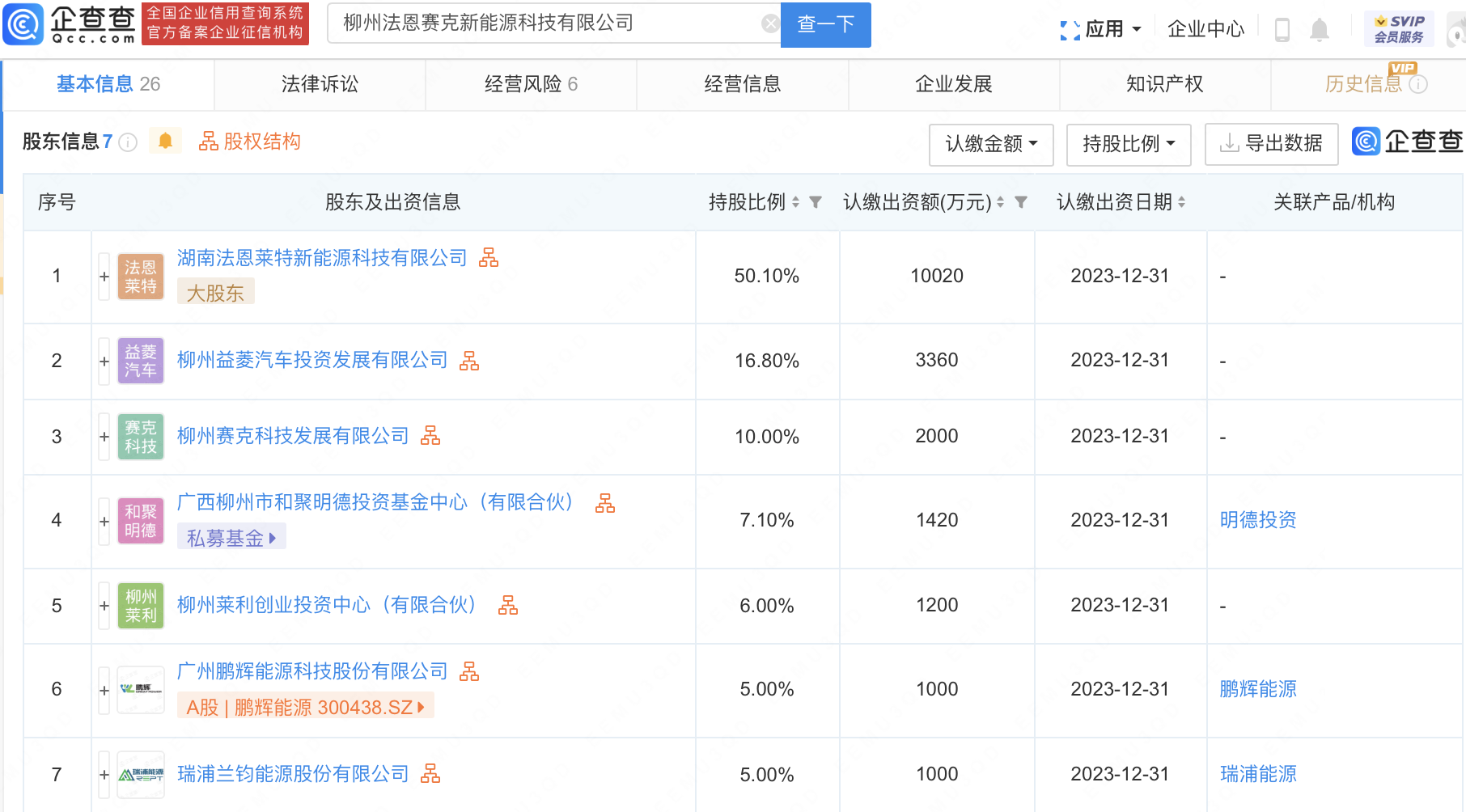Switch to the 法律诉讼 tab

point(320,84)
